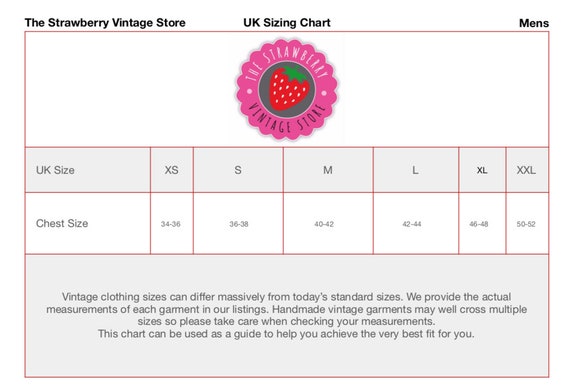
Task: Select the XXL size header cell
Action: click(527, 170)
